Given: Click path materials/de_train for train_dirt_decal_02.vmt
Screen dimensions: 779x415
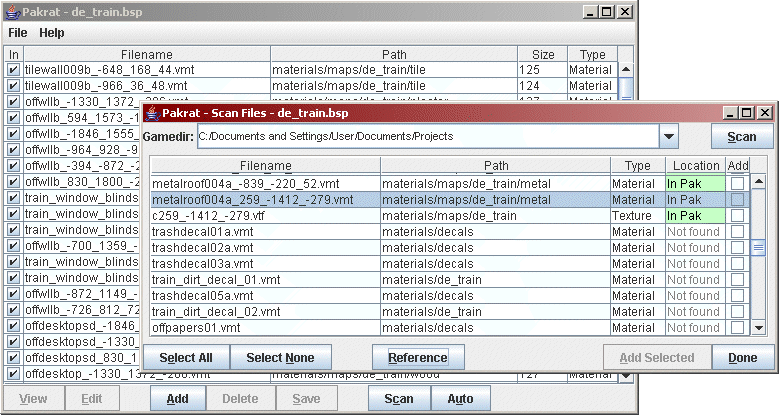Looking at the screenshot, I should [x=432, y=312].
